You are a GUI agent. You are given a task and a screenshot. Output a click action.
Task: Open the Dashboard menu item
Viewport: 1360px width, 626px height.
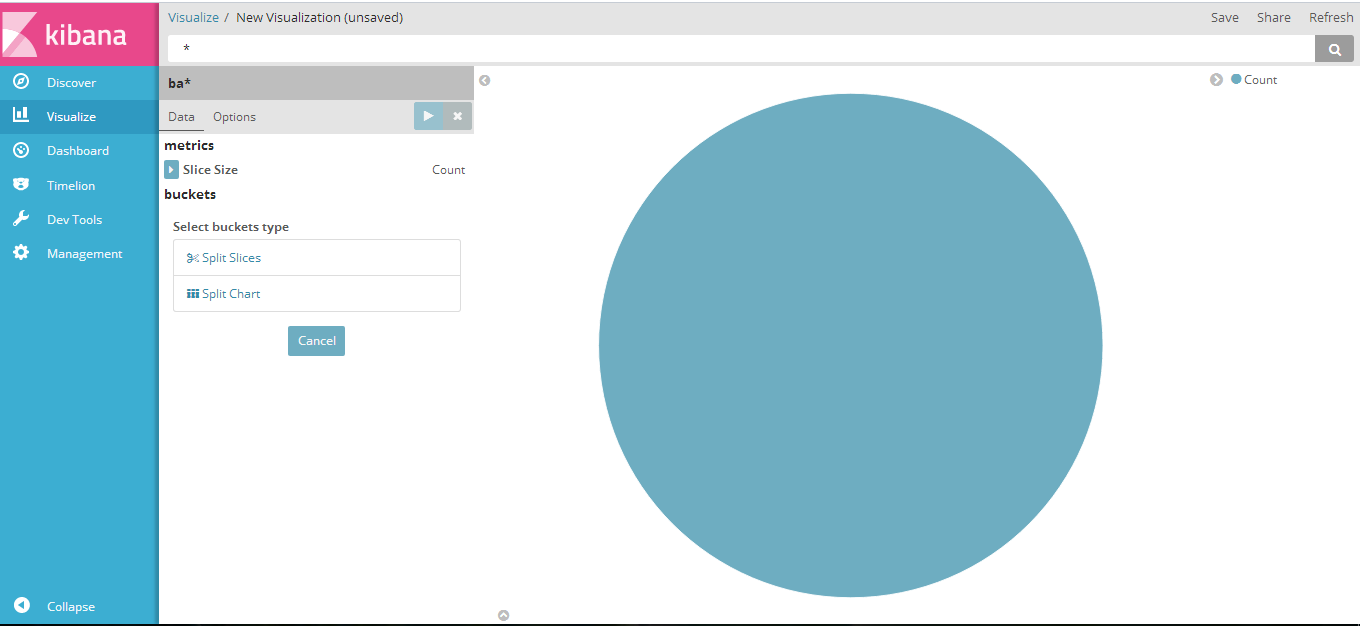[x=79, y=151]
